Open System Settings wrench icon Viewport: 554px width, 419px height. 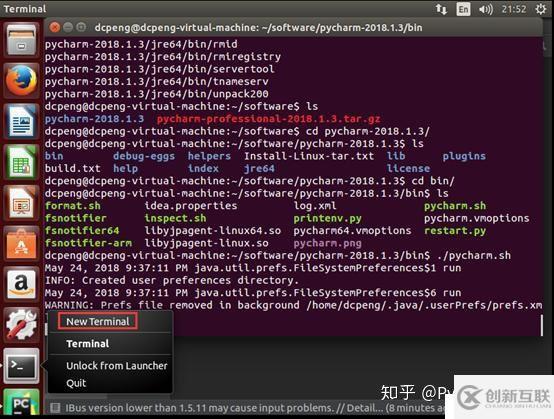pyautogui.click(x=21, y=325)
